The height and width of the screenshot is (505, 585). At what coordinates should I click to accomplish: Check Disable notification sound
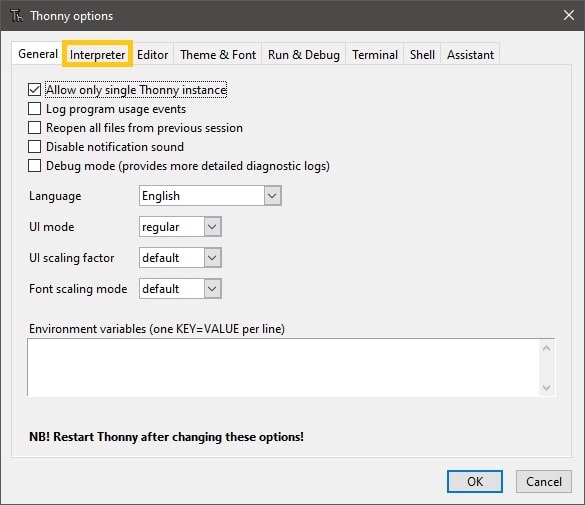click(x=34, y=147)
